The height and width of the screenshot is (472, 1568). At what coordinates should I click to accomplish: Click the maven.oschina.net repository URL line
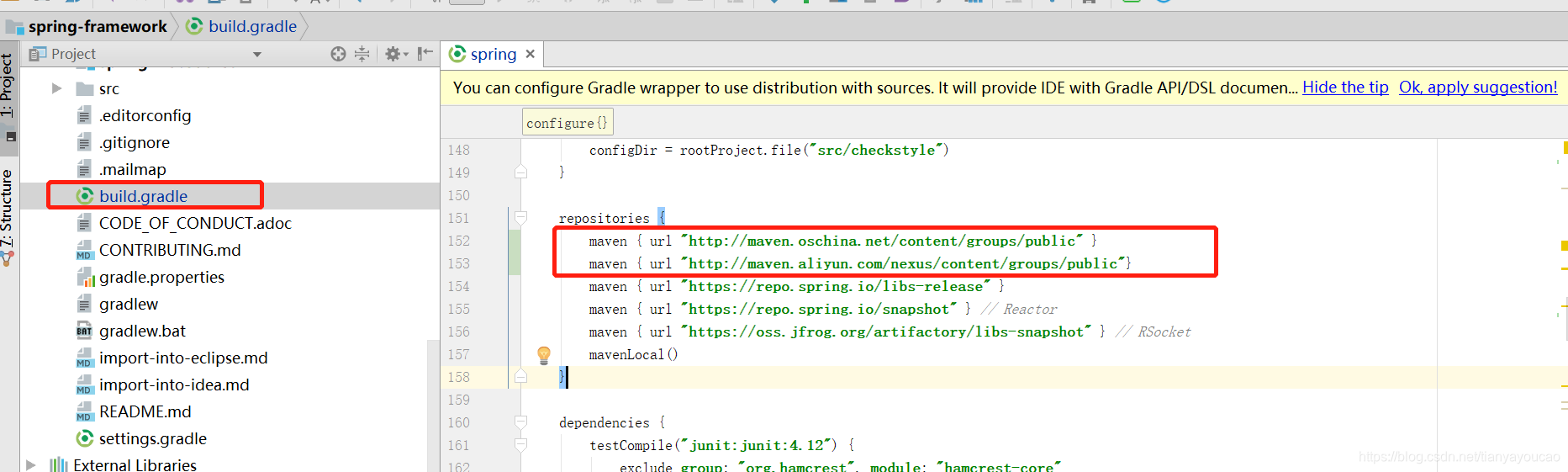[842, 241]
